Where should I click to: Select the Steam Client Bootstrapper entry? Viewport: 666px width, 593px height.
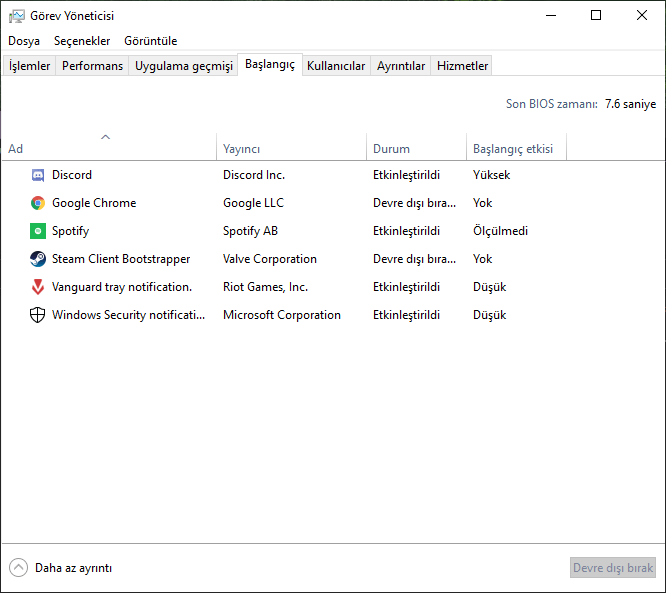point(121,259)
